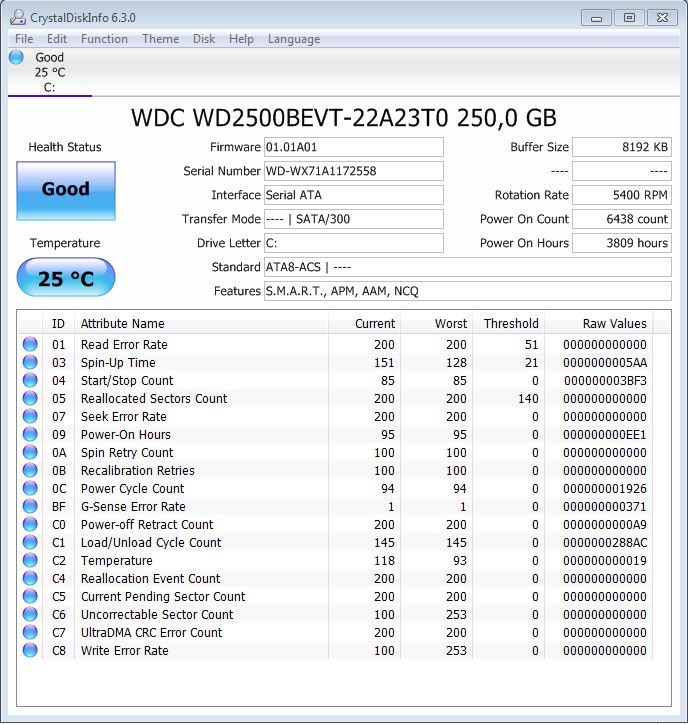The width and height of the screenshot is (688, 725).
Task: Click status orb for Recalibration Retries
Action: (30, 471)
